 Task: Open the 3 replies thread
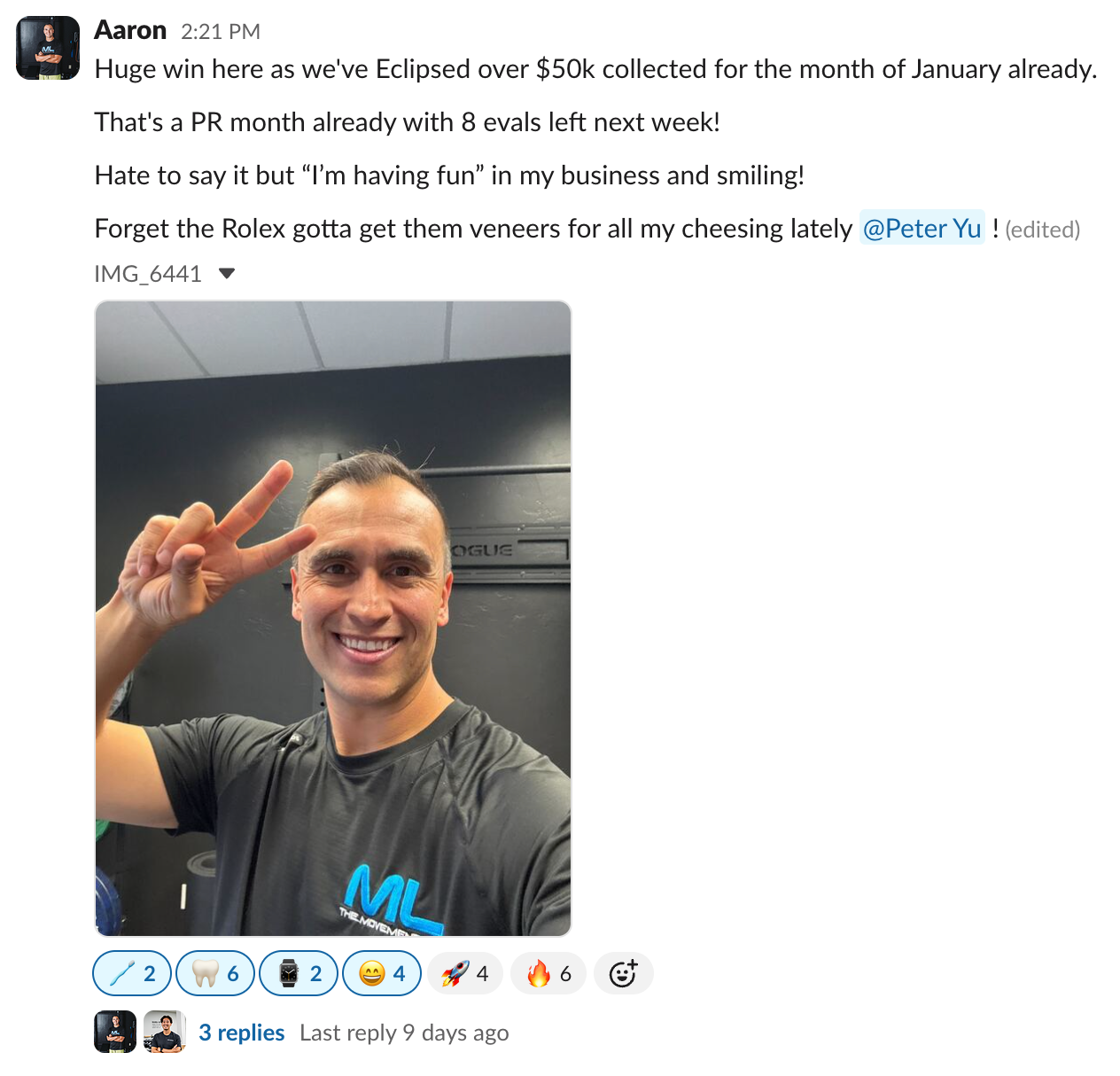coord(242,1033)
